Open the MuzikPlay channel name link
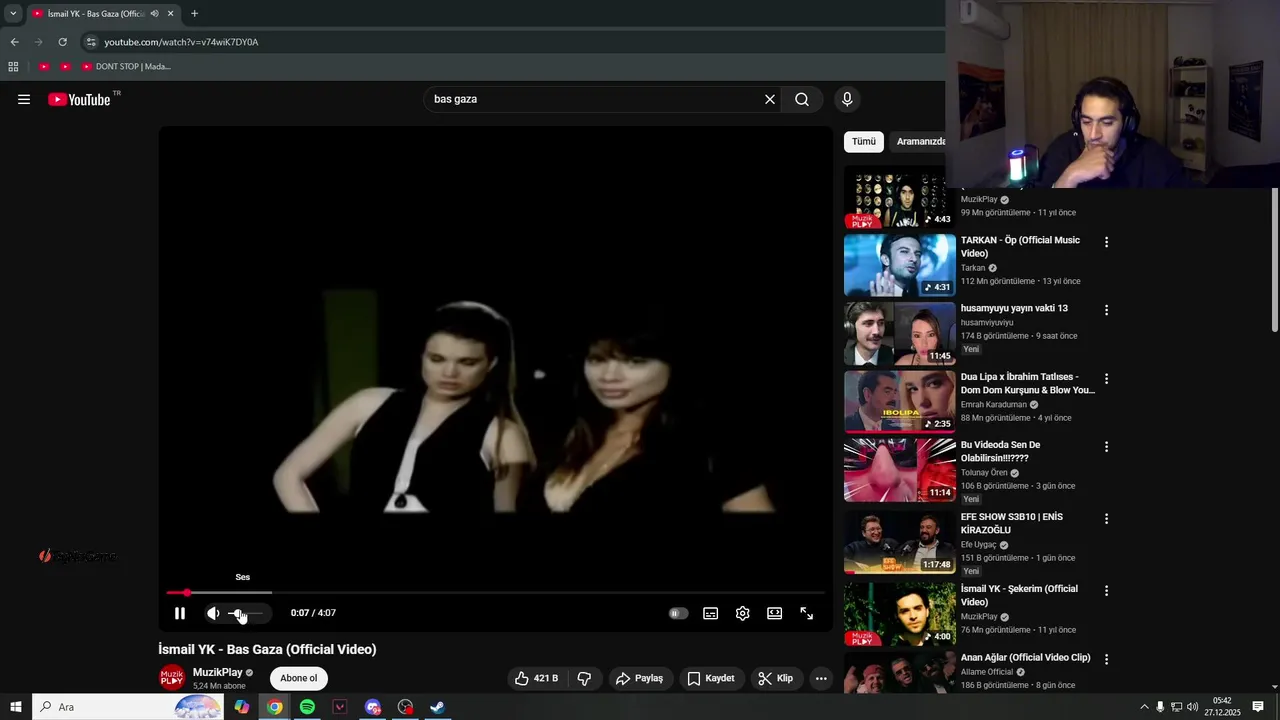 pyautogui.click(x=217, y=672)
